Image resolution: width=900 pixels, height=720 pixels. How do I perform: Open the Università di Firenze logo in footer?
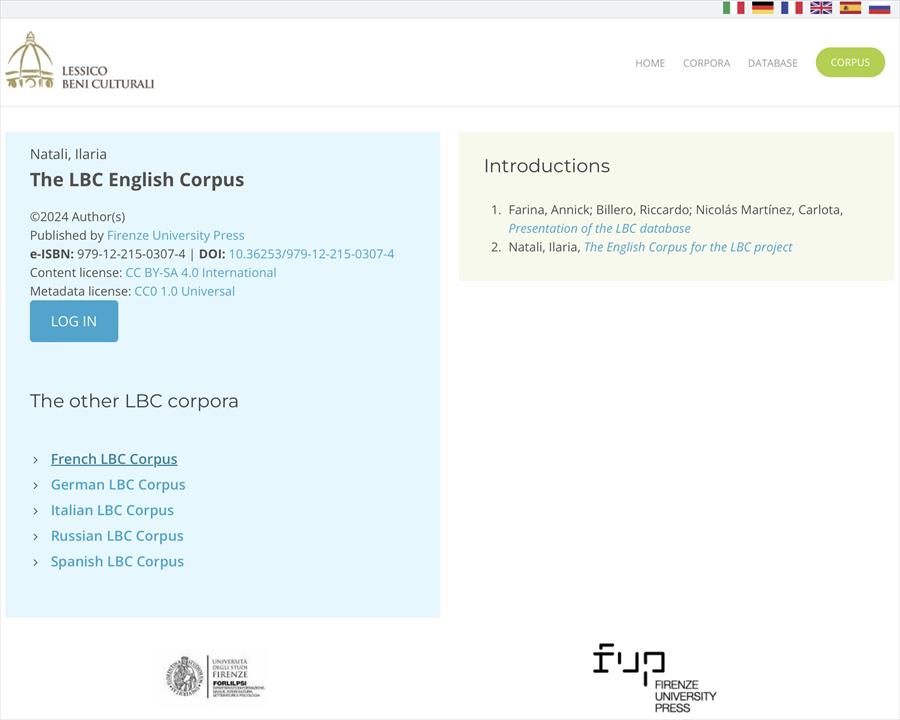pos(215,677)
